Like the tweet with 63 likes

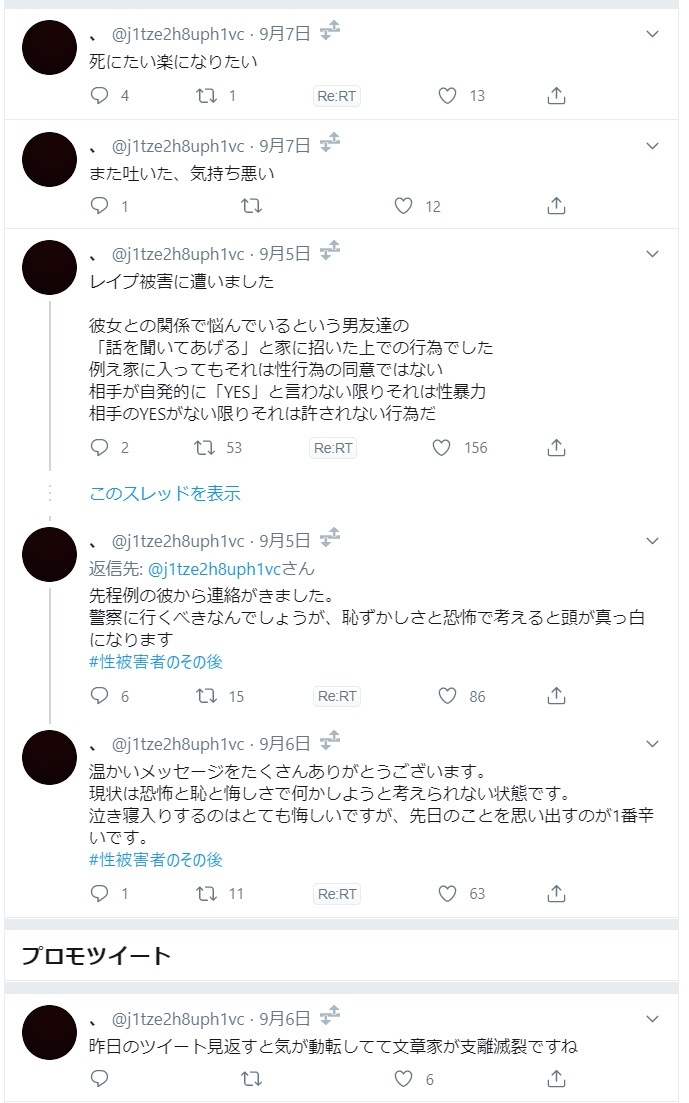point(448,893)
